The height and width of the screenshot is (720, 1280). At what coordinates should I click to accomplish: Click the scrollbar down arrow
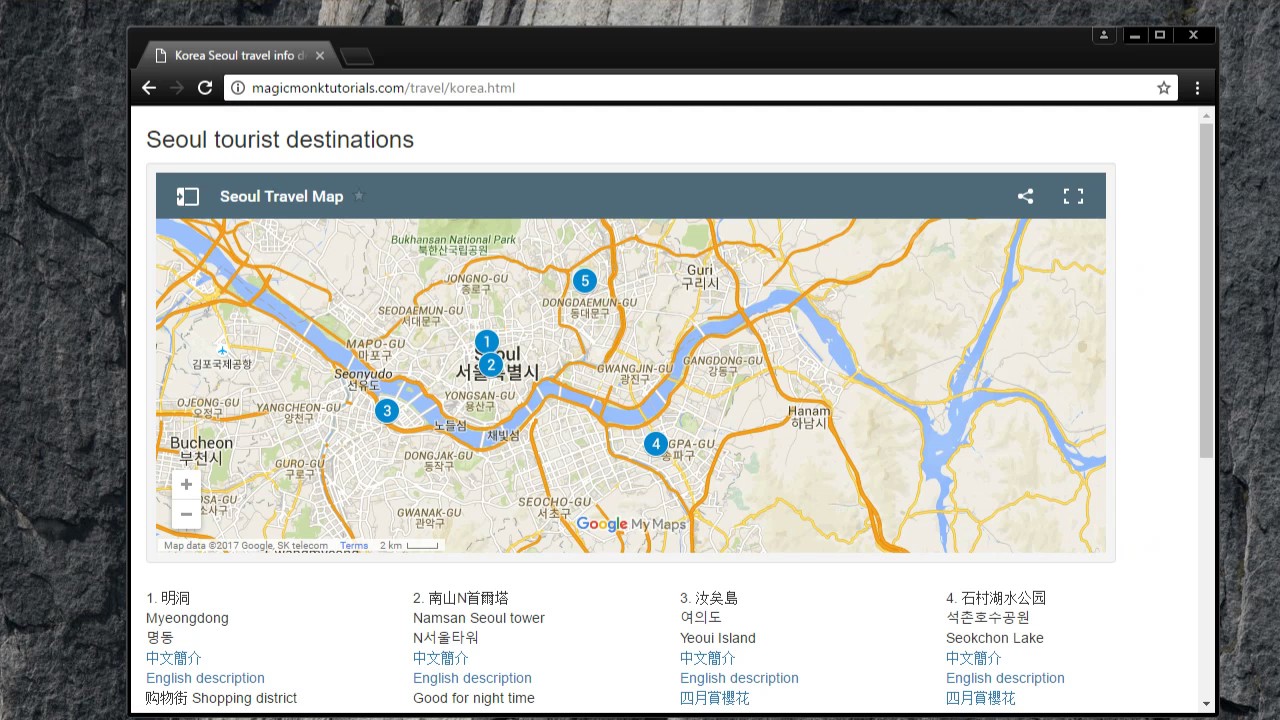[1206, 704]
